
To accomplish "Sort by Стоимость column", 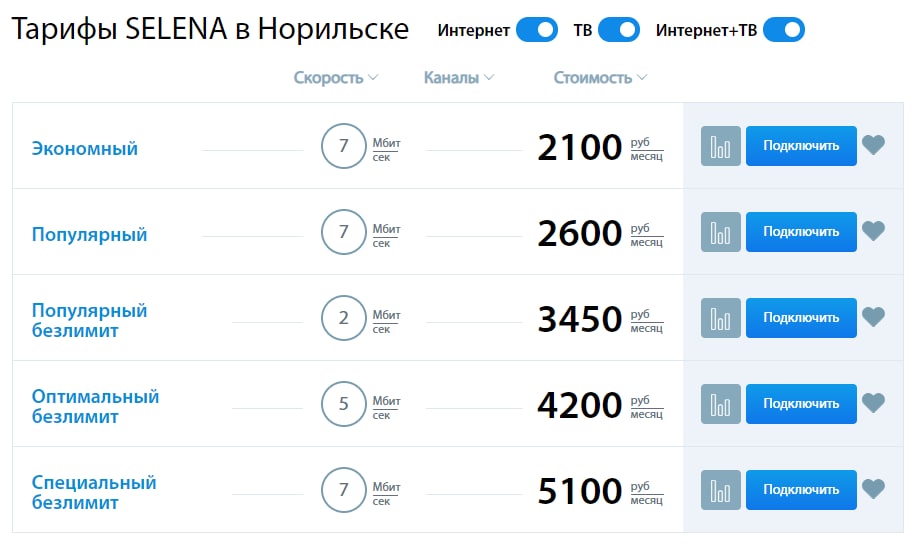I will 600,77.
